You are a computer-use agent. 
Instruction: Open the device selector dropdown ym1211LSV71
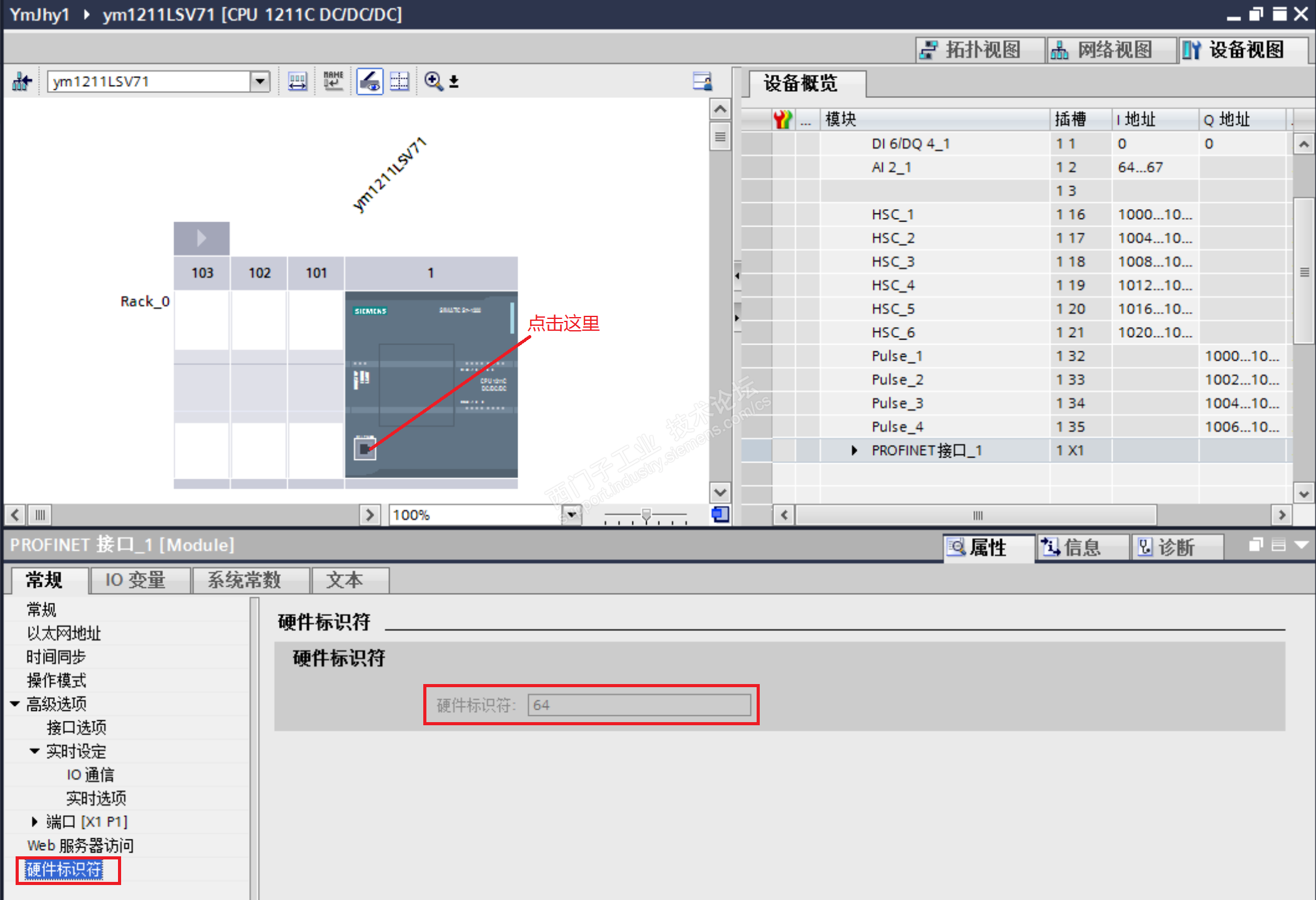pyautogui.click(x=260, y=82)
